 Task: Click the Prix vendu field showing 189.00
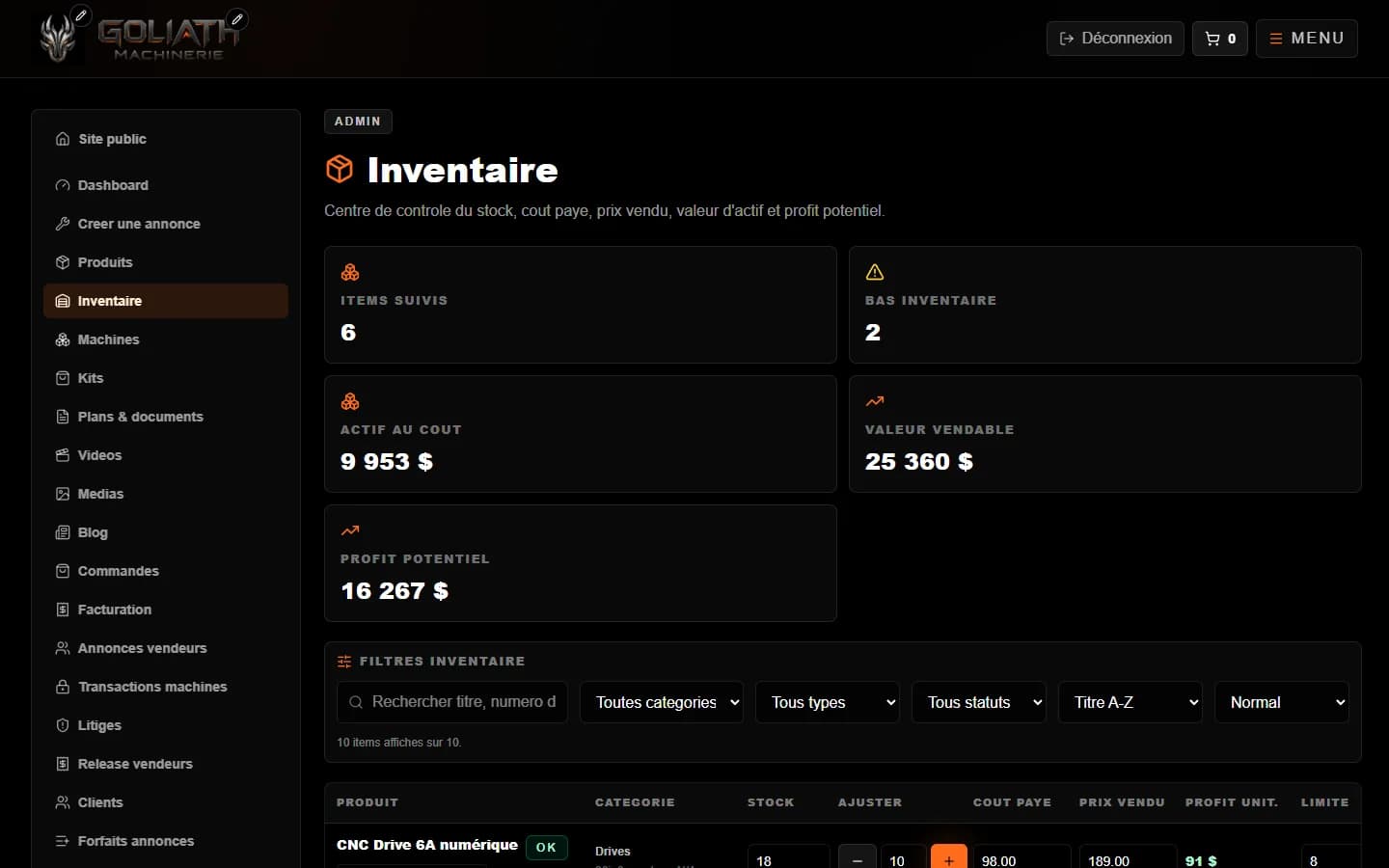point(1128,858)
